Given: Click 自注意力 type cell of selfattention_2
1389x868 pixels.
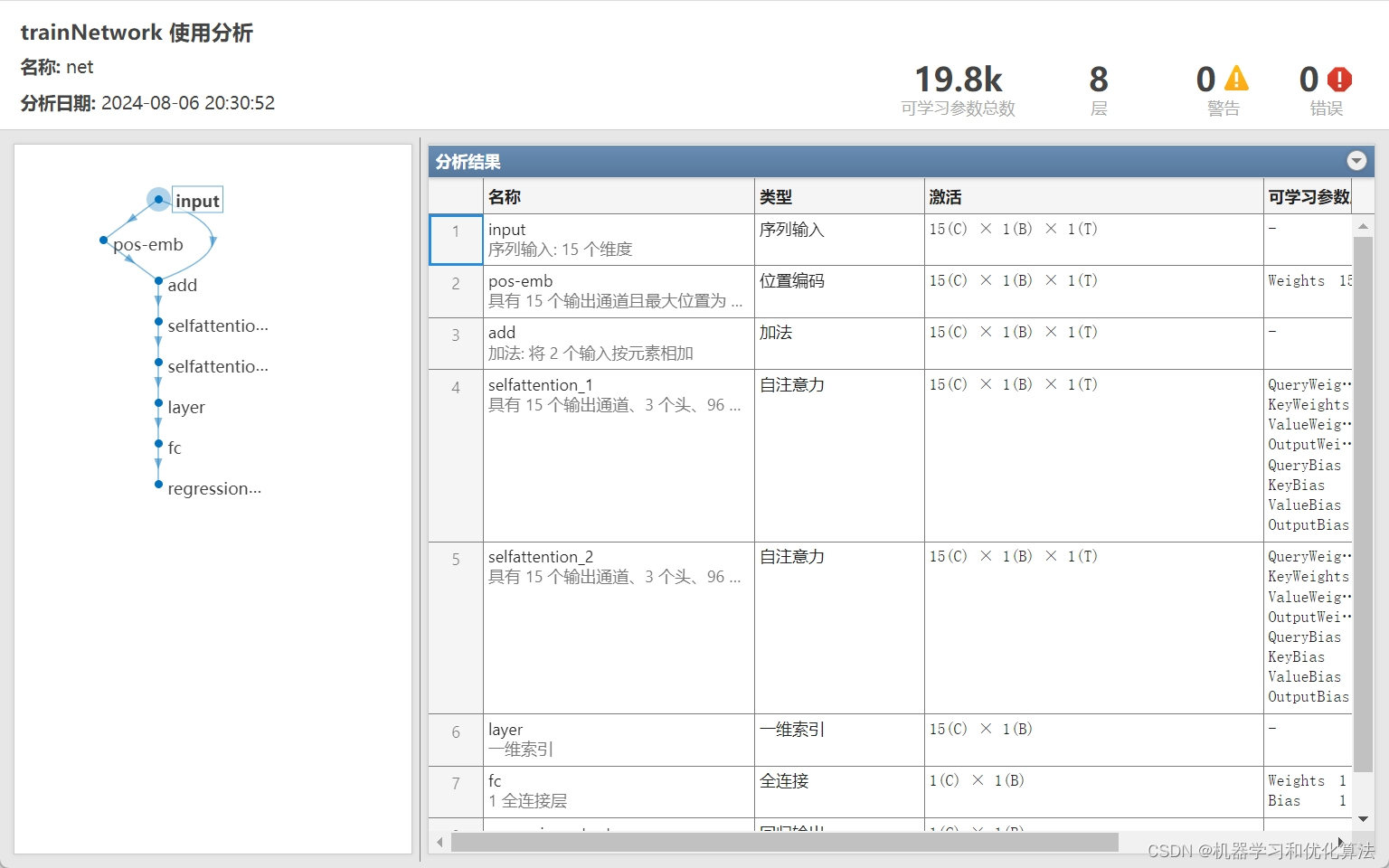Looking at the screenshot, I should tap(839, 628).
